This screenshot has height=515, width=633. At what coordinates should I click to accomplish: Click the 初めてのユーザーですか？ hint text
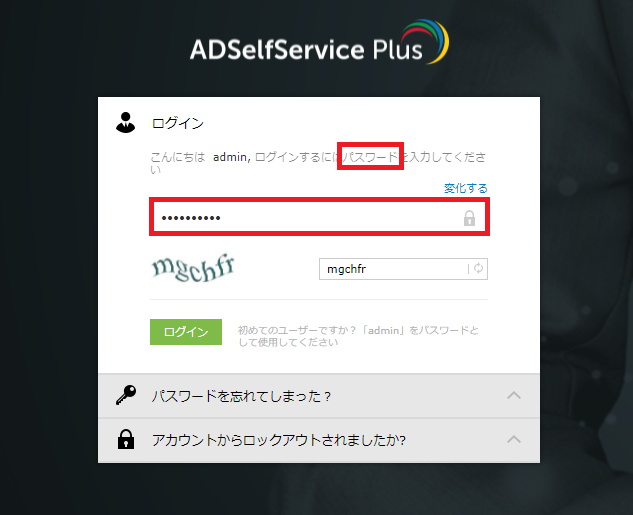click(x=358, y=336)
